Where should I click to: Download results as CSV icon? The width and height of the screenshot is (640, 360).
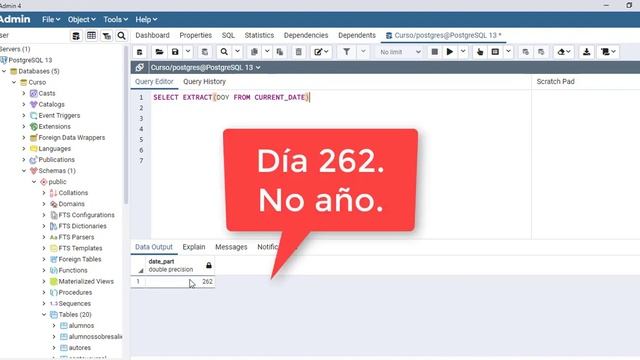587,52
